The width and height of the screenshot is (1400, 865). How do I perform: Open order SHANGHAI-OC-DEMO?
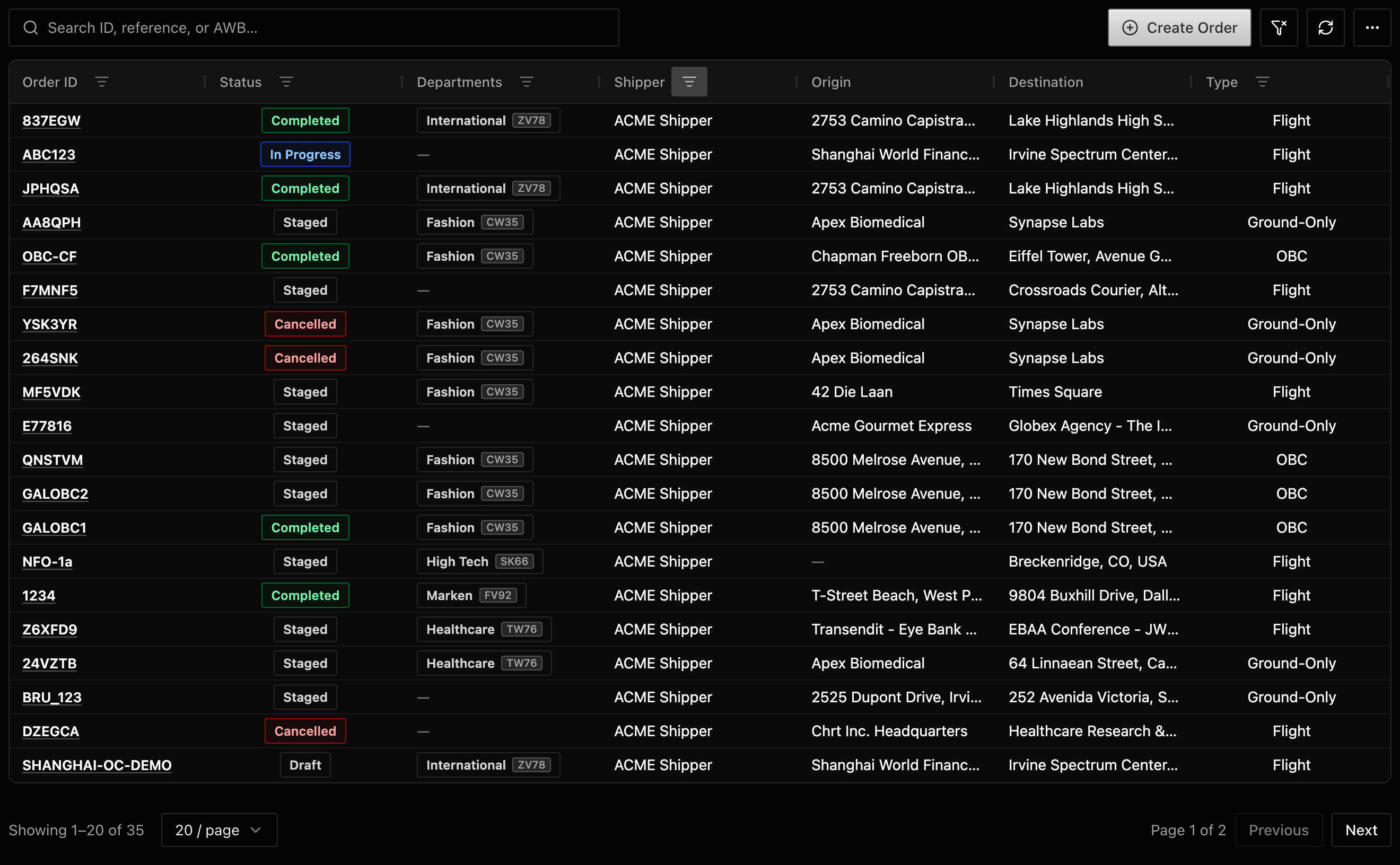pyautogui.click(x=97, y=765)
